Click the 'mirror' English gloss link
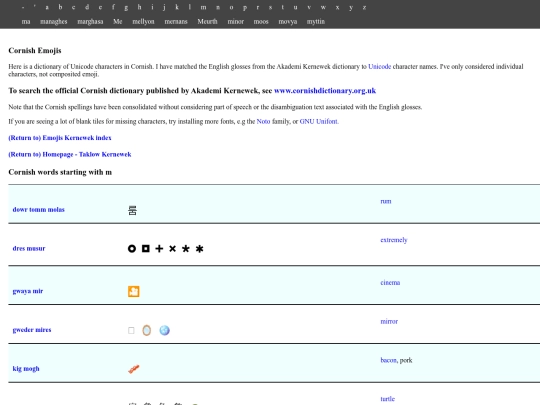Screen dimensions: 540x405 389,321
